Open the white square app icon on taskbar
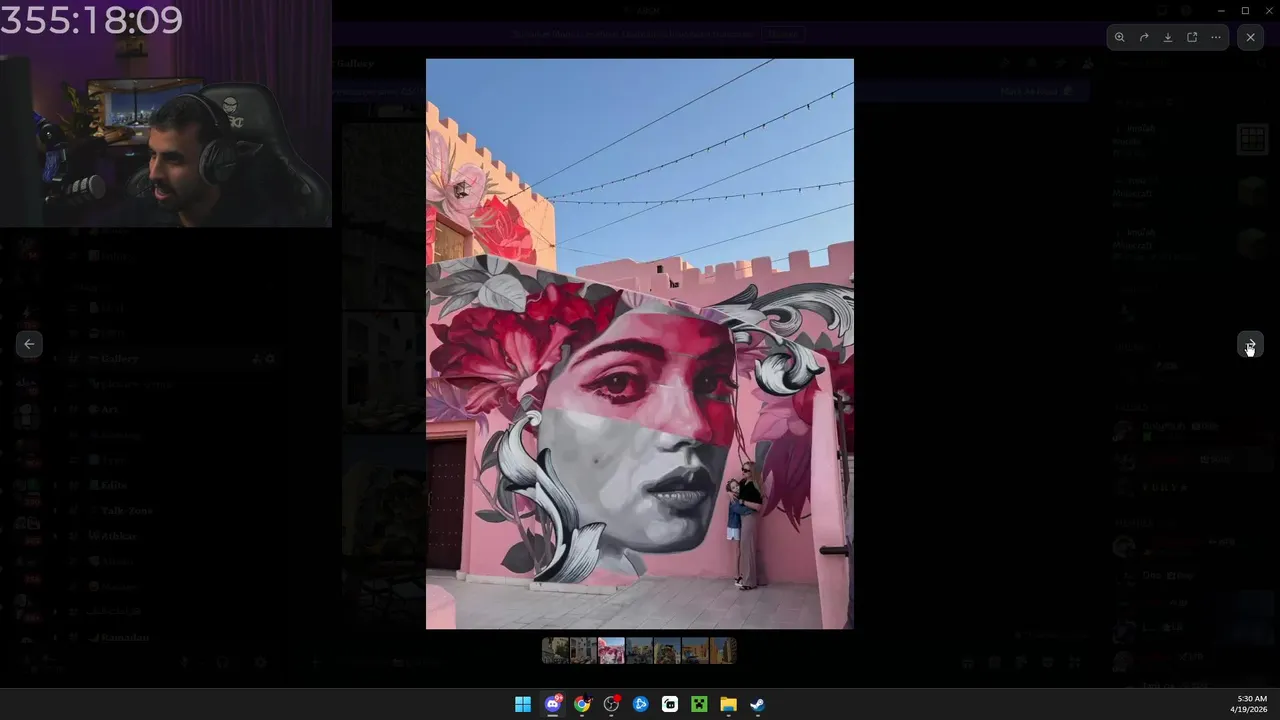The height and width of the screenshot is (720, 1280). (670, 704)
